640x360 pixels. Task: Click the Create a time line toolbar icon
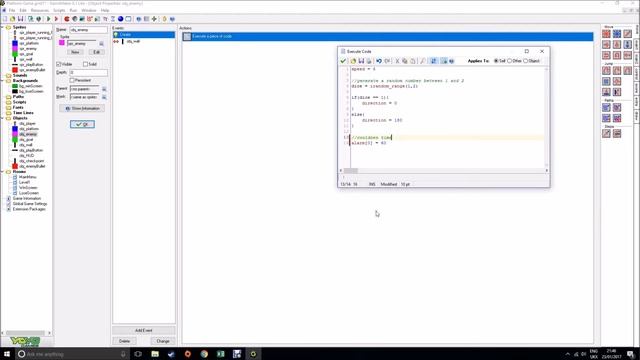[x=113, y=19]
